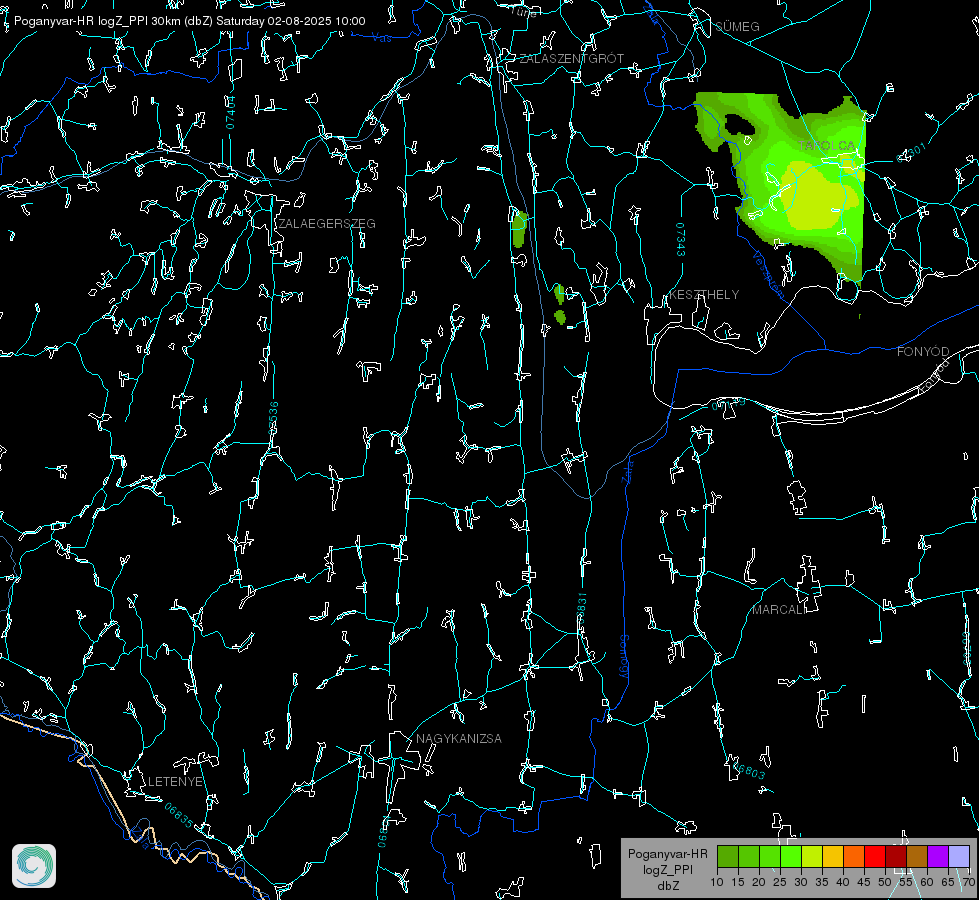This screenshot has height=900, width=979.
Task: Click the TAPOLCA city label
Action: point(827,145)
